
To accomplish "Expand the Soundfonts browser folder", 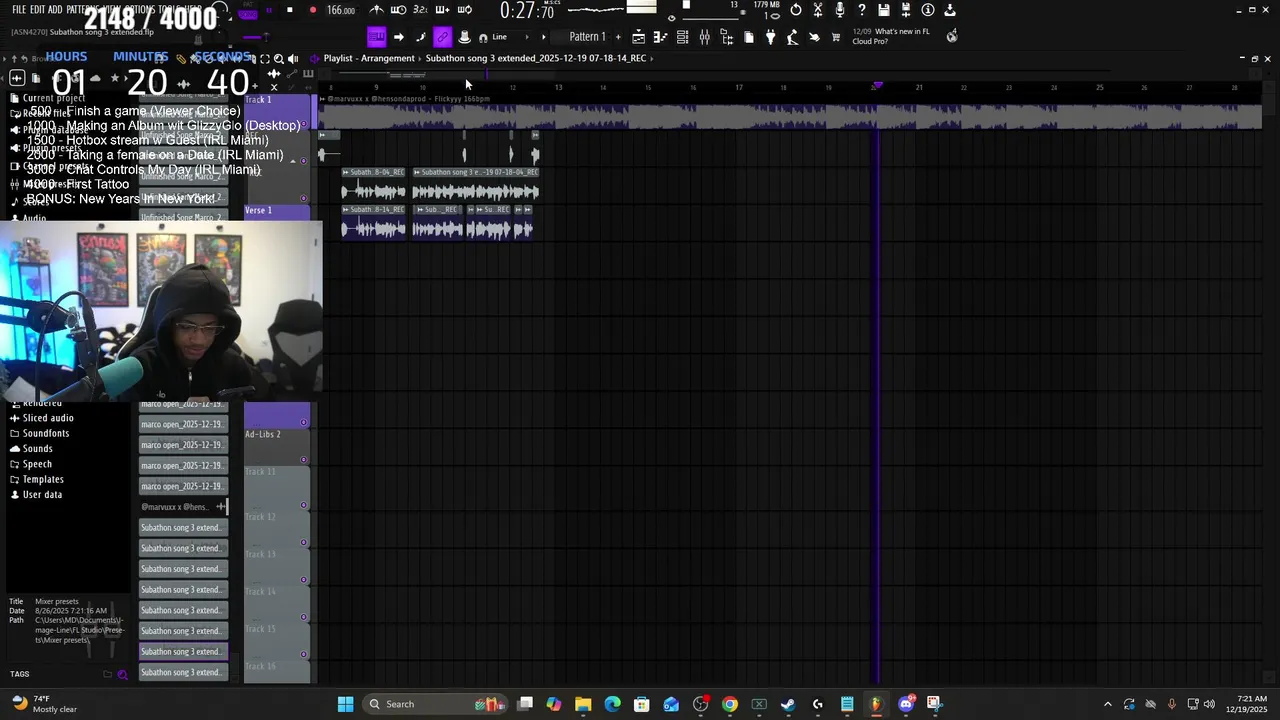I will (45, 433).
